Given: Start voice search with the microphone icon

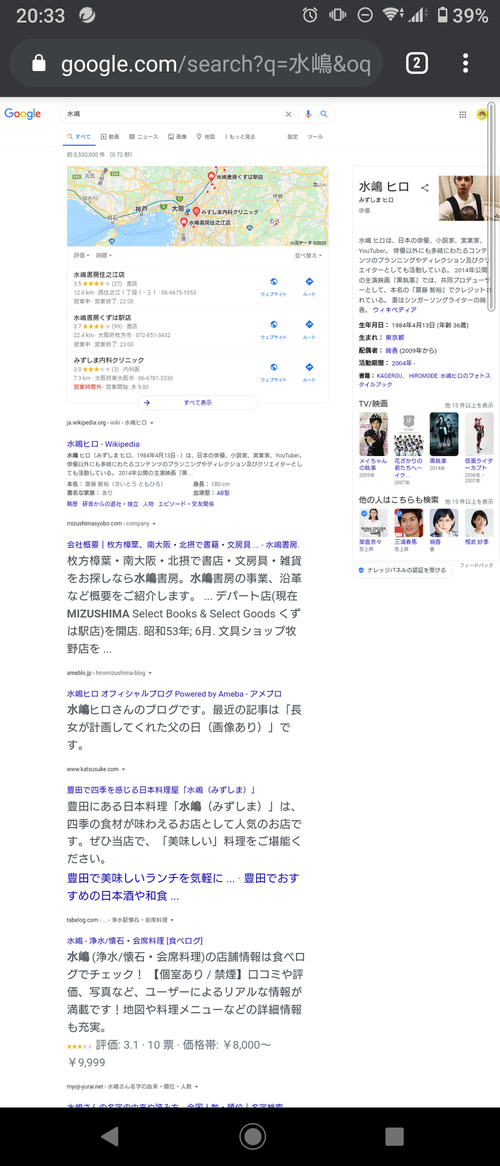Looking at the screenshot, I should coord(308,114).
